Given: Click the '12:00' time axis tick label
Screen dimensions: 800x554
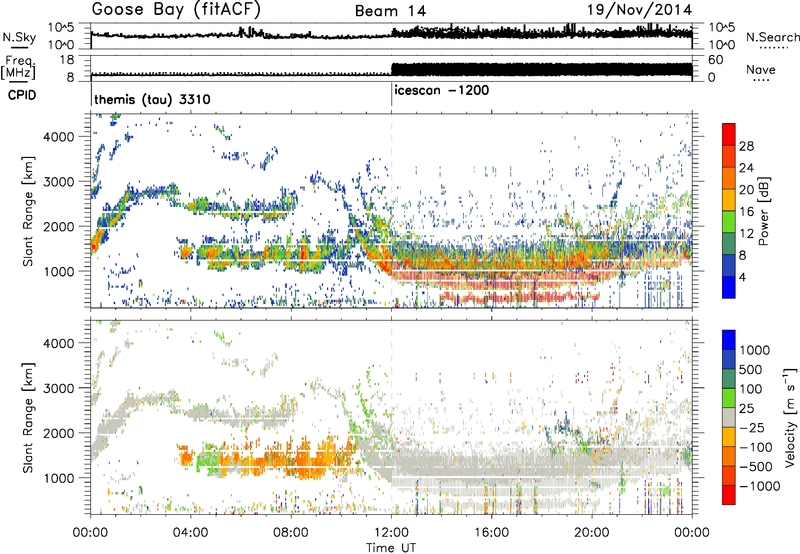Looking at the screenshot, I should [x=391, y=533].
